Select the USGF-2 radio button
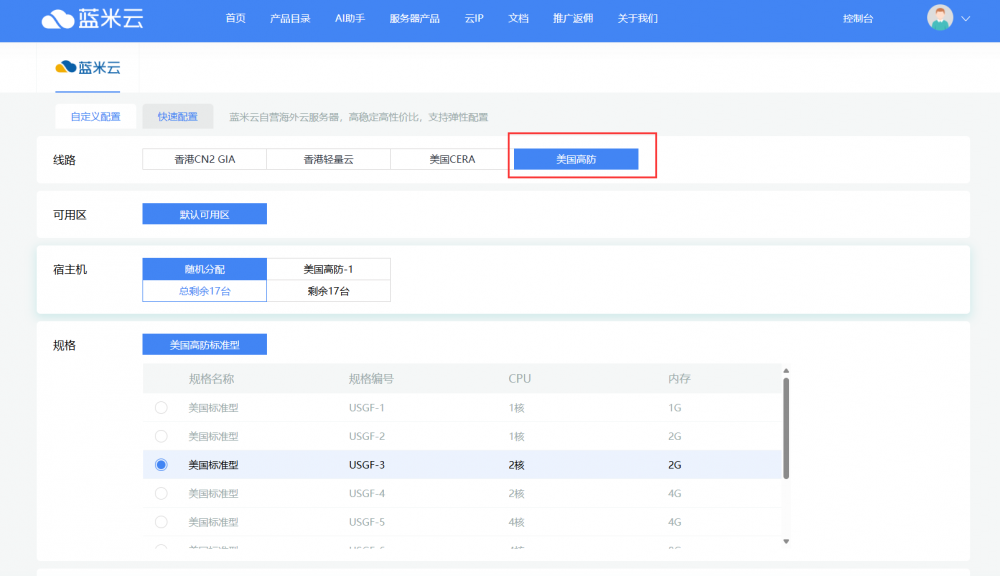 click(161, 436)
